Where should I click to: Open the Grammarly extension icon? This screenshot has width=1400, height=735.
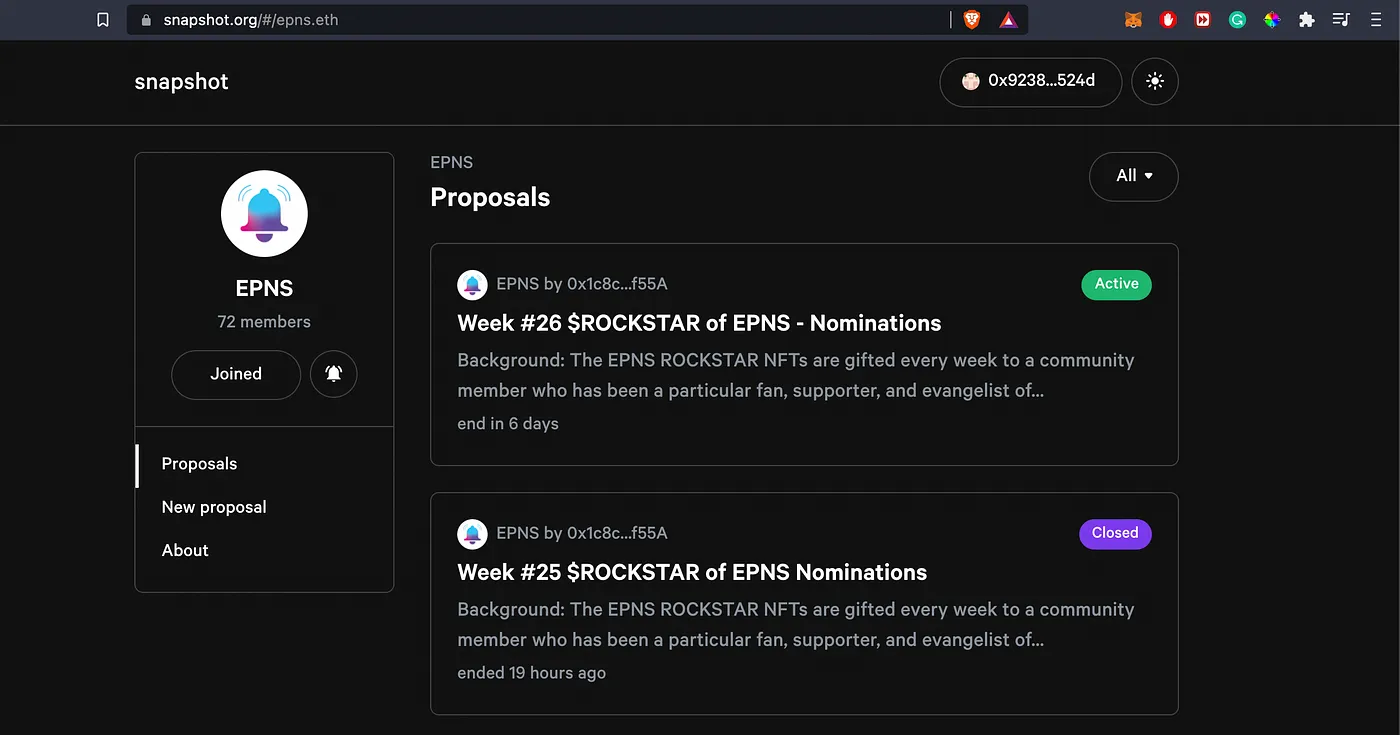pyautogui.click(x=1237, y=20)
